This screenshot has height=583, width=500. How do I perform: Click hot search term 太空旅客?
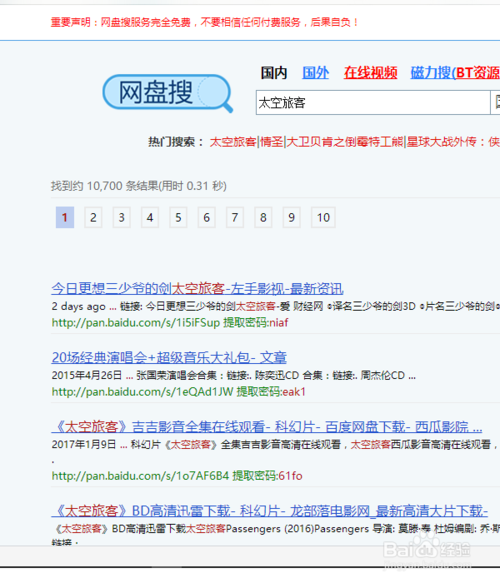(x=233, y=142)
